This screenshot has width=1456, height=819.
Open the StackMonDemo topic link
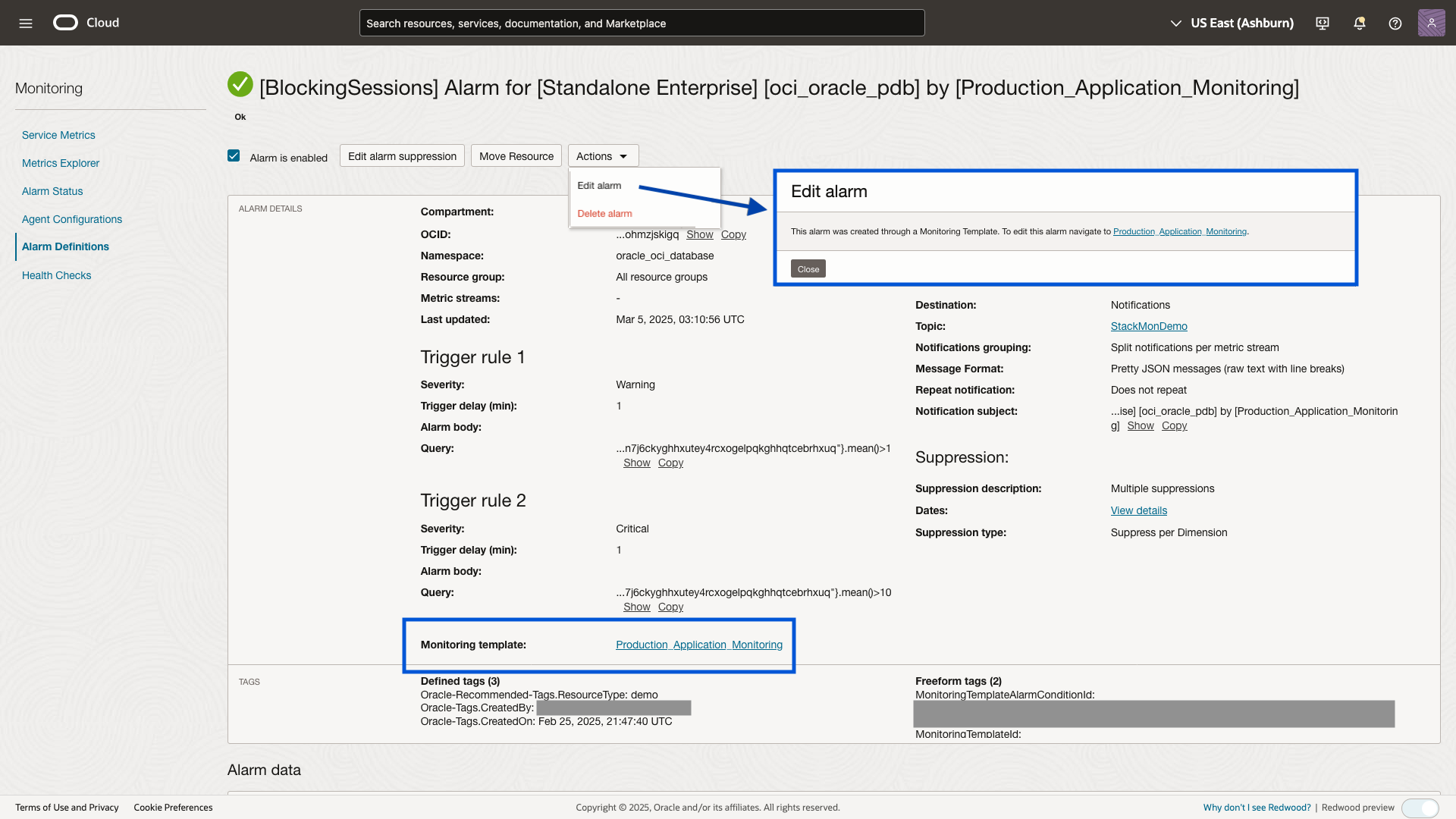(x=1148, y=326)
